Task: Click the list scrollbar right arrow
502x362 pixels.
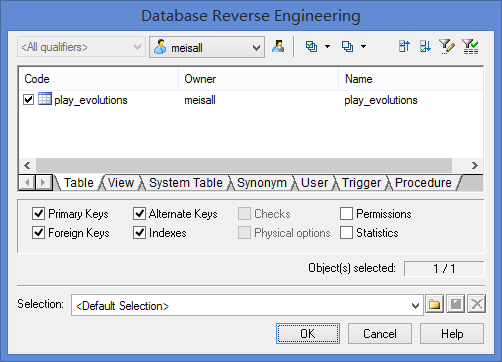Action: coord(475,165)
